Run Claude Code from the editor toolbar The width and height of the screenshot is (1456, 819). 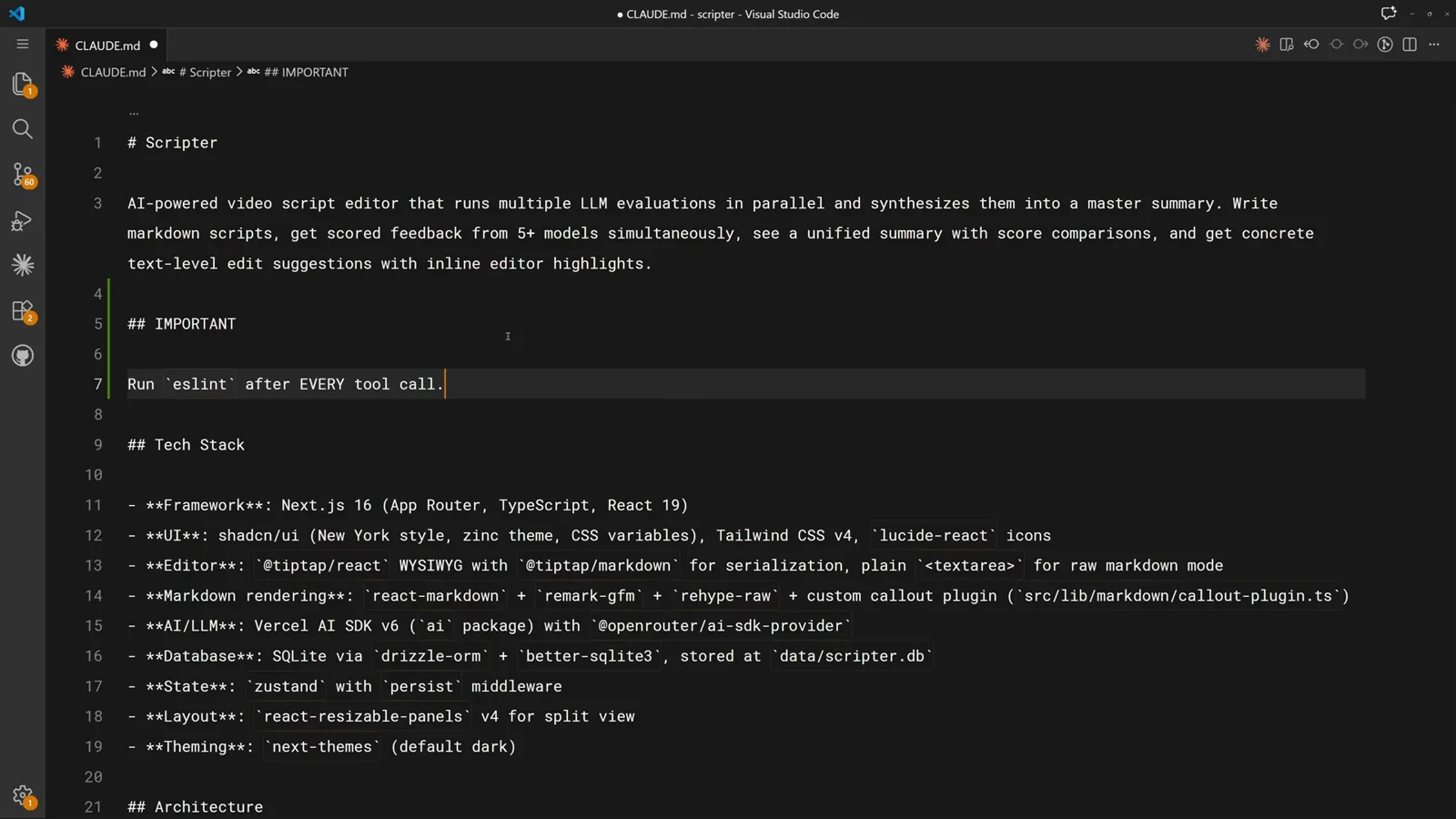pyautogui.click(x=1262, y=45)
